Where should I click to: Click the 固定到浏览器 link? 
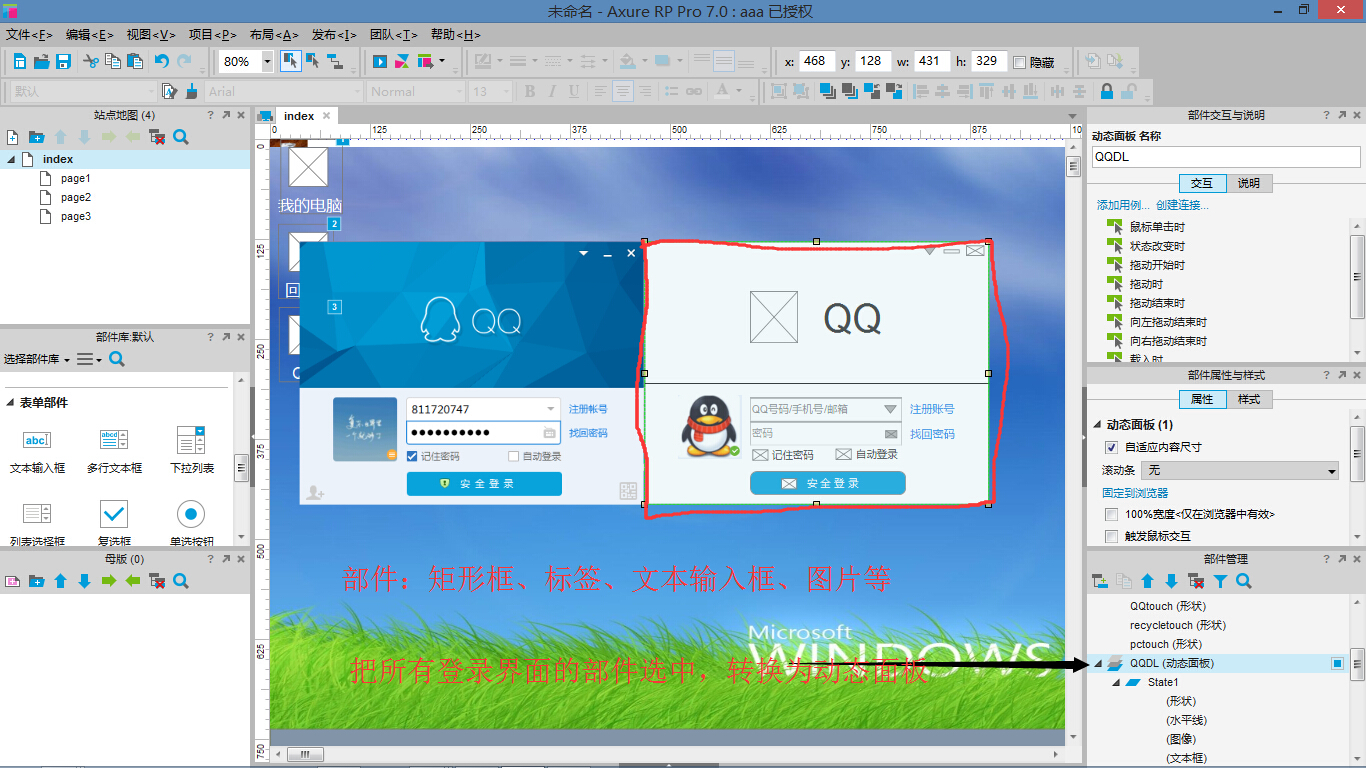pos(1135,493)
